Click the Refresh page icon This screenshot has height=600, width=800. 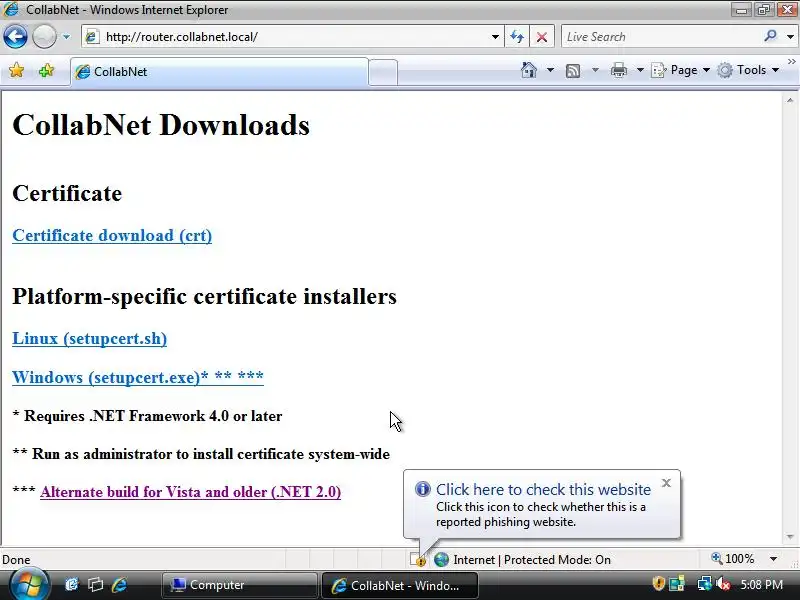(x=517, y=37)
